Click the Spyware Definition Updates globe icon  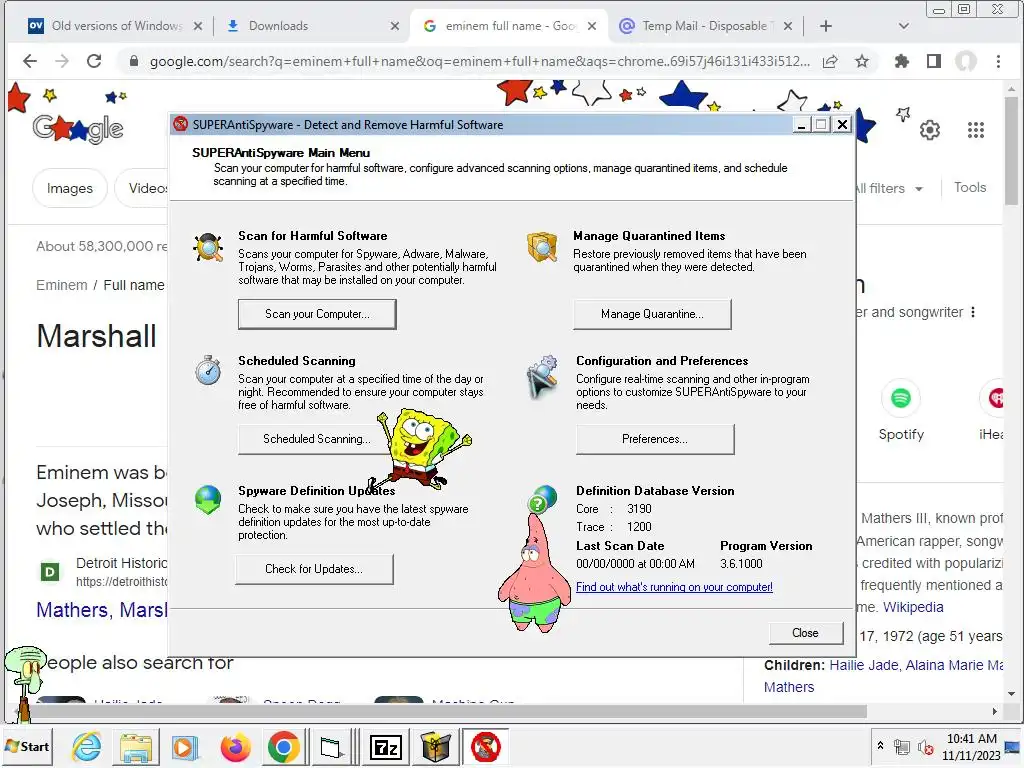click(x=208, y=500)
